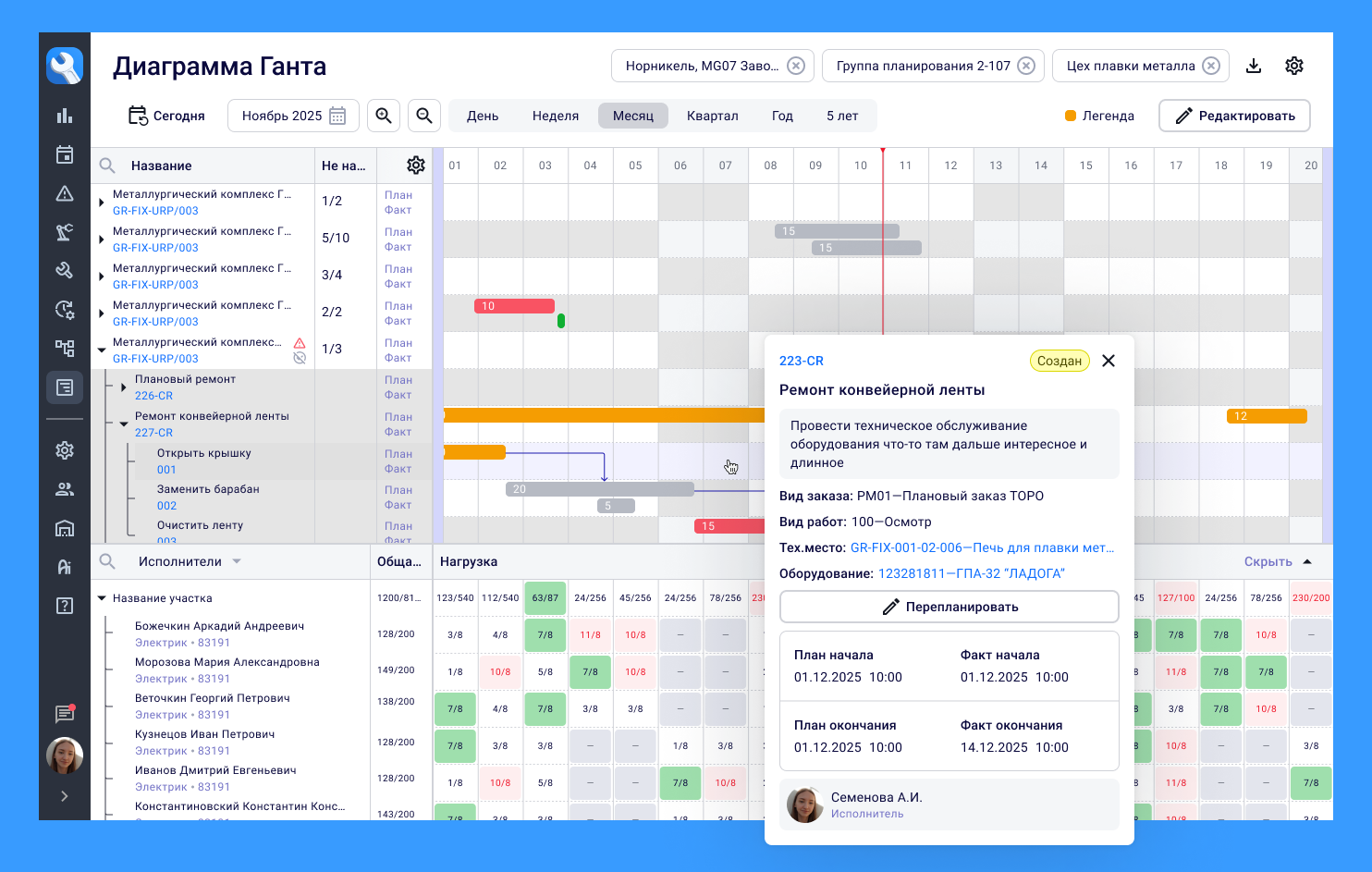Open column settings gear in table header
This screenshot has width=1372, height=872.
pos(416,166)
